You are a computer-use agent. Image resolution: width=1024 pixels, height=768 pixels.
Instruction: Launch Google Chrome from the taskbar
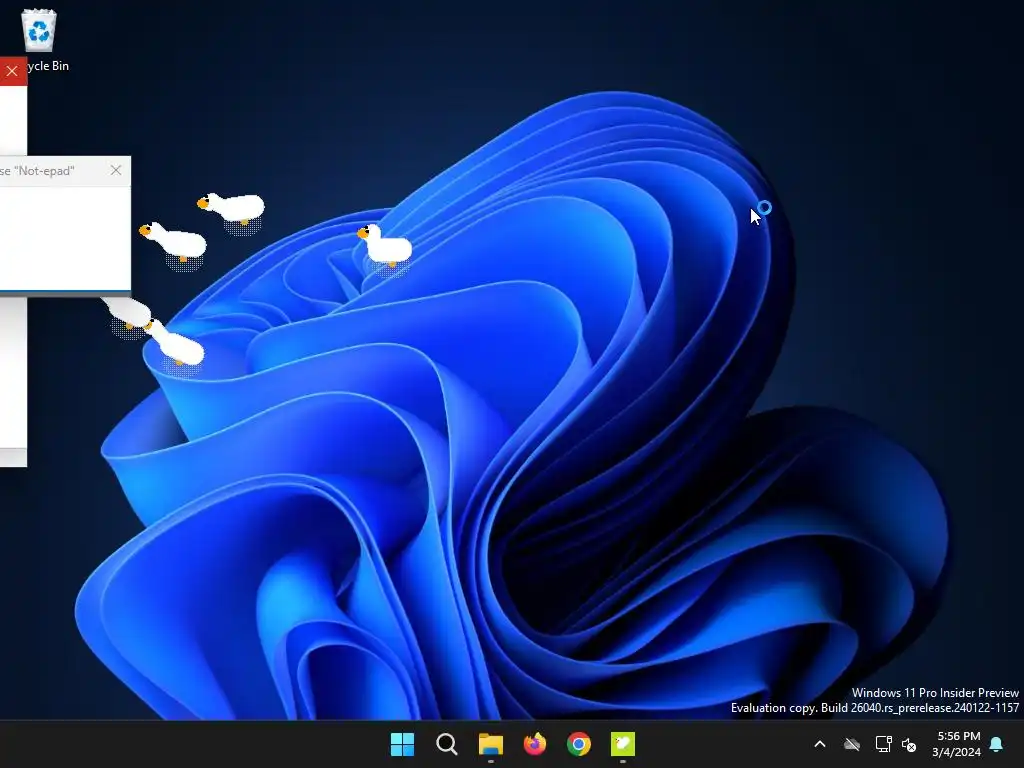click(579, 744)
